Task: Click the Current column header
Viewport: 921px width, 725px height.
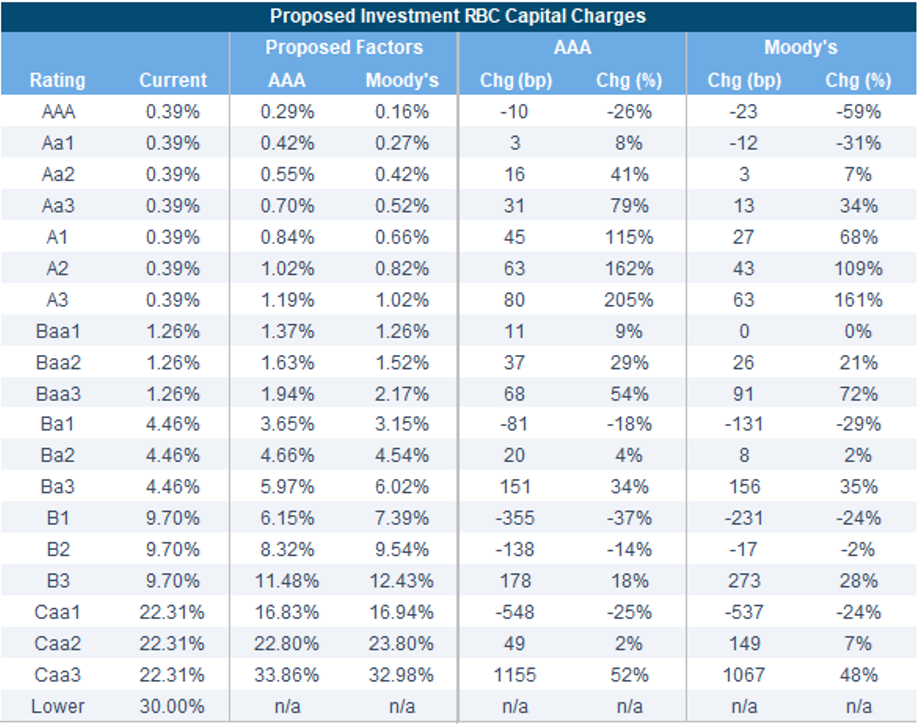Action: [x=173, y=80]
